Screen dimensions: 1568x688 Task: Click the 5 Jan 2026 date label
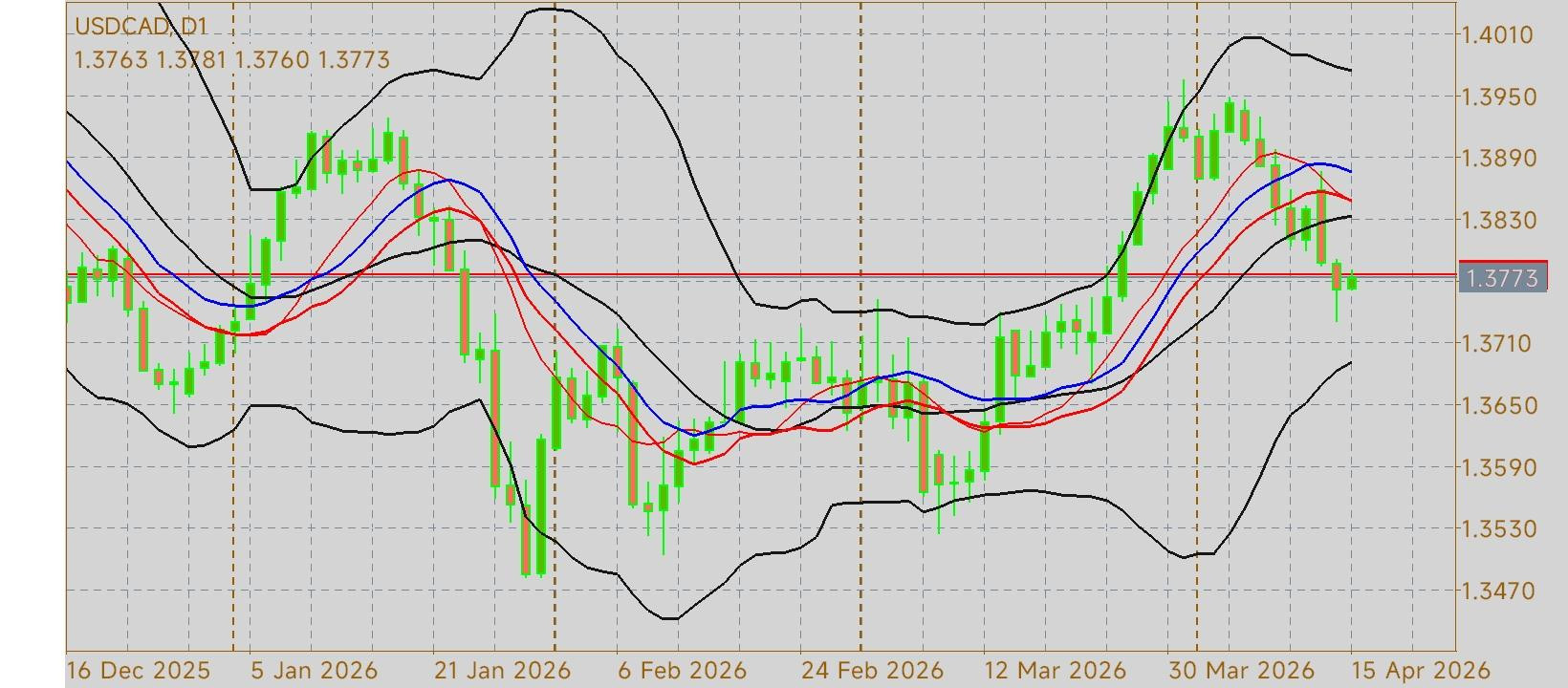click(315, 670)
